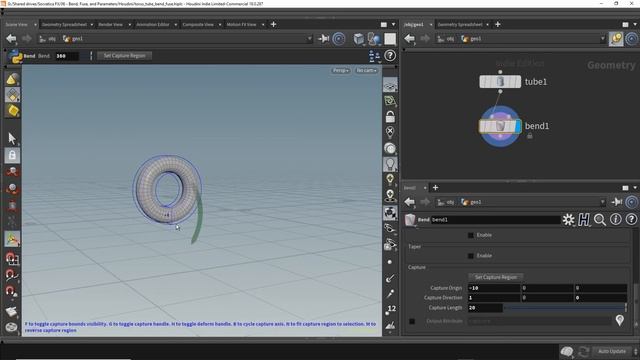Open the node info 'i' icon in the parameter header
Screen dimensions: 640x360
coord(616,220)
